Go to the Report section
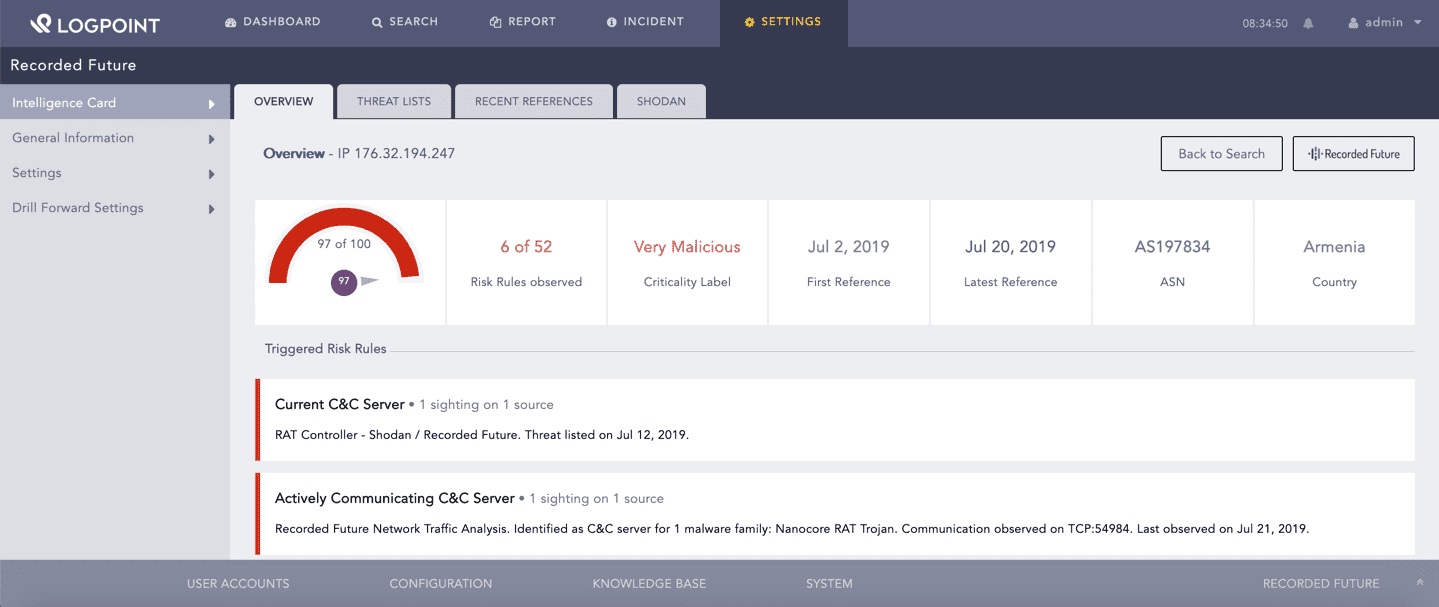 (522, 22)
